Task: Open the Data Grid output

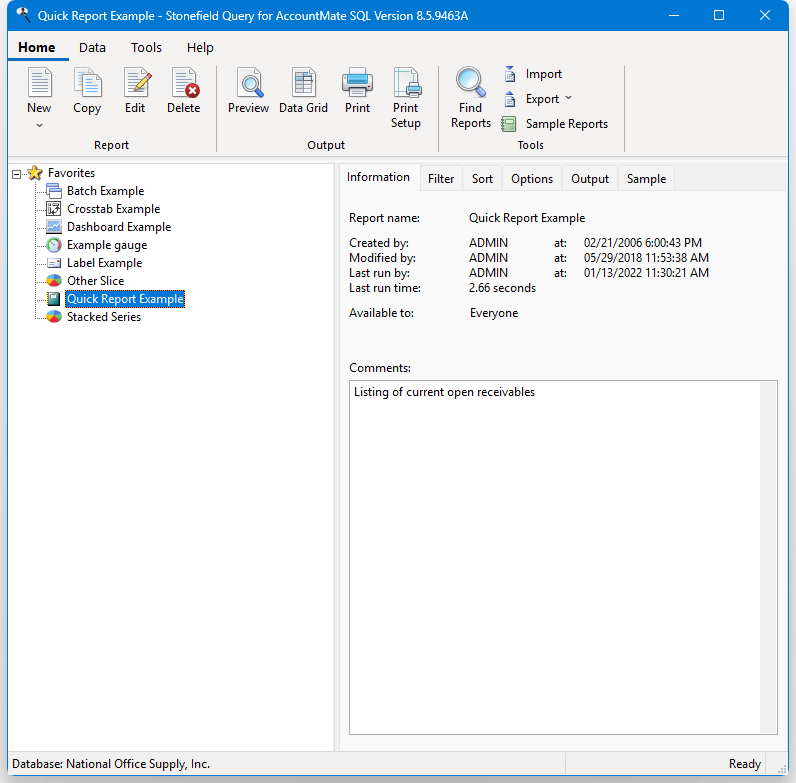Action: (303, 84)
